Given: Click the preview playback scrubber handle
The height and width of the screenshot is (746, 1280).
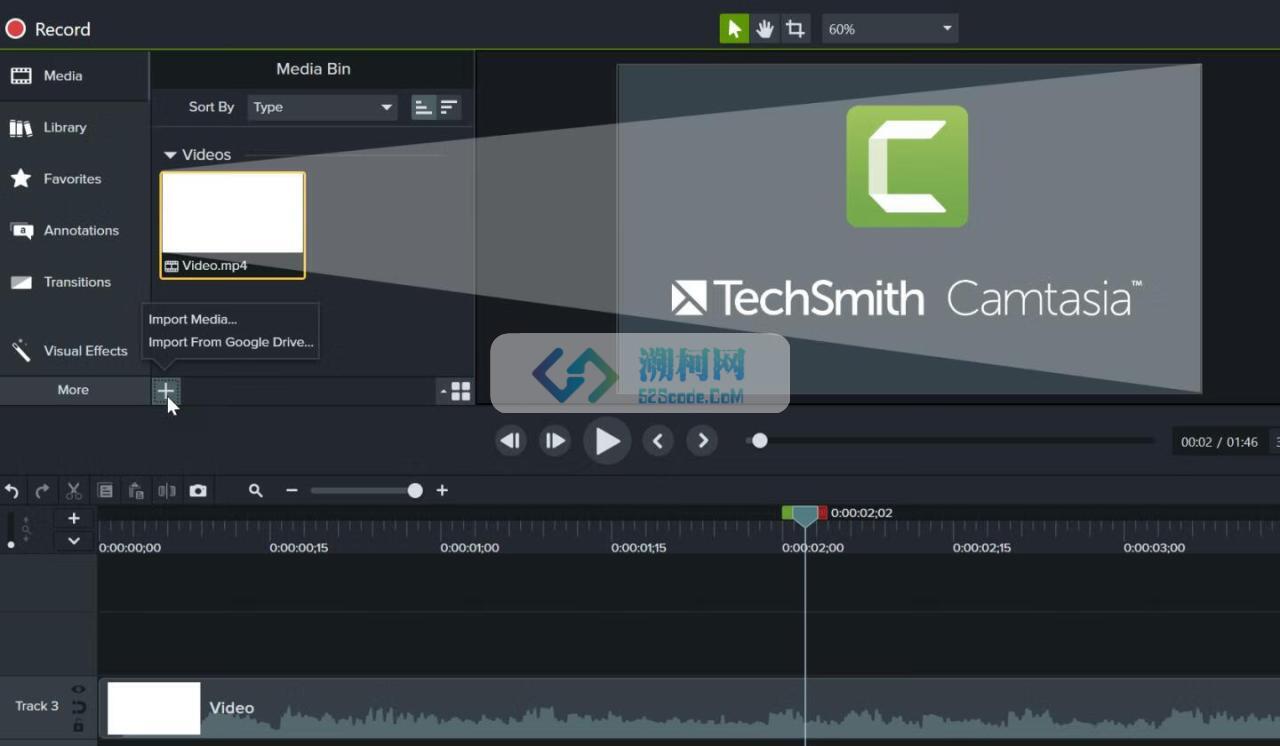Looking at the screenshot, I should (760, 441).
